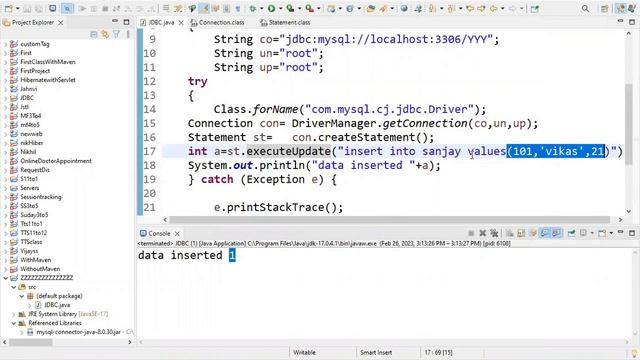This screenshot has height=360, width=640.
Task: Open the Open Console dropdown arrow
Action: pyautogui.click(x=611, y=233)
